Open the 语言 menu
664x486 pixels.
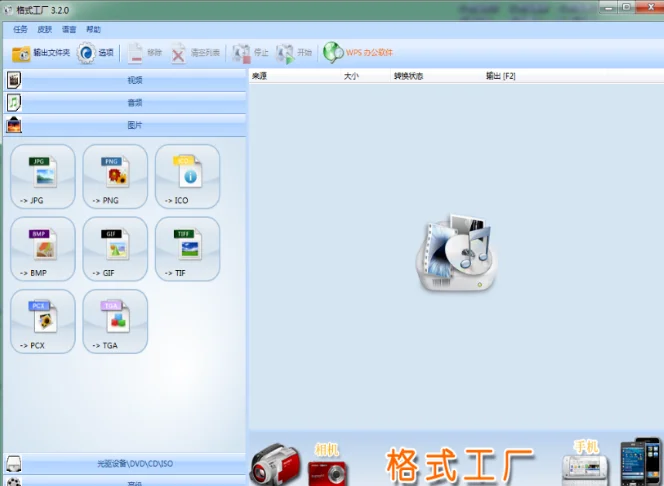click(x=69, y=29)
